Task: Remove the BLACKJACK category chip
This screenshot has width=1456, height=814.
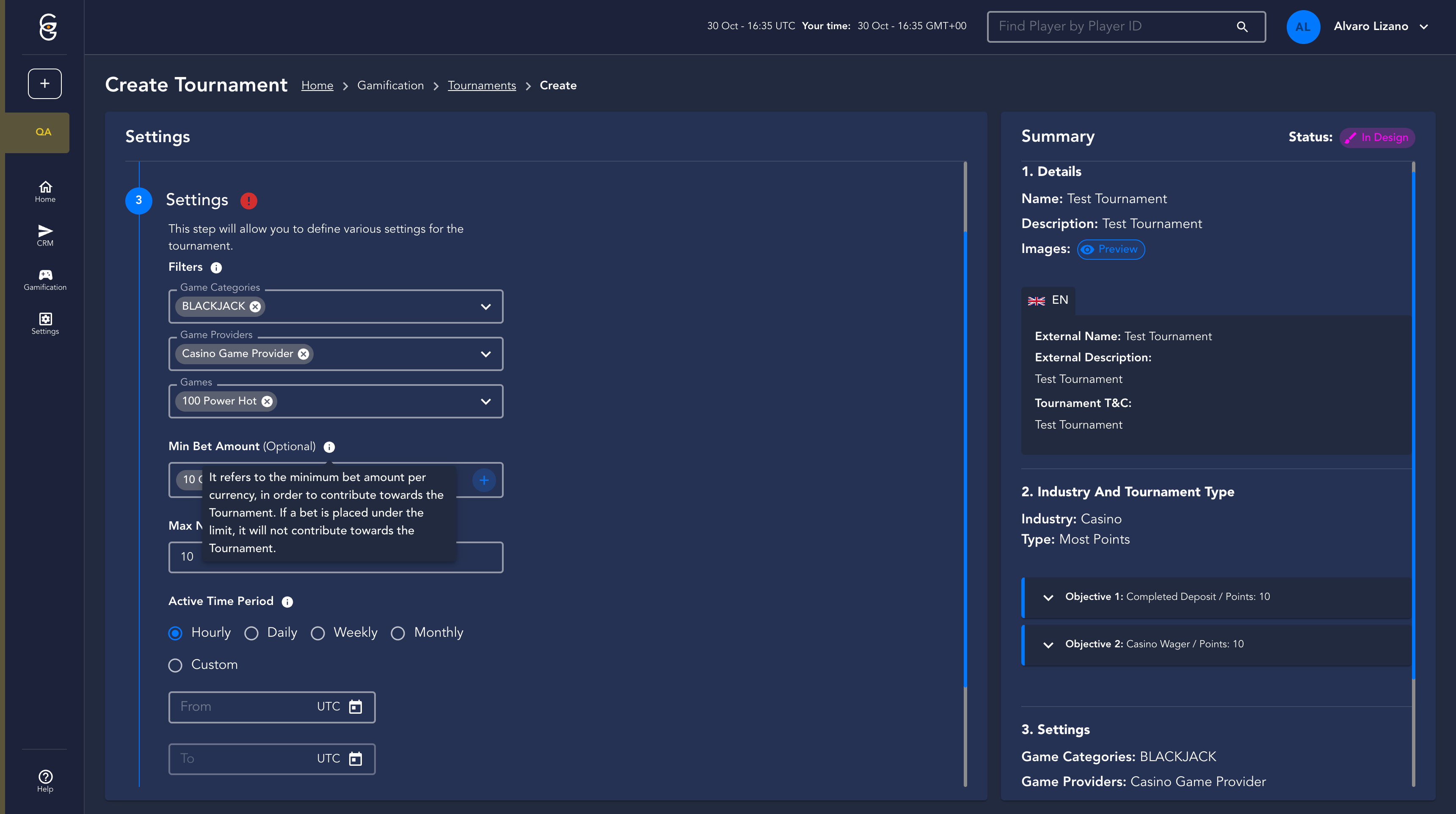Action: pyautogui.click(x=256, y=307)
